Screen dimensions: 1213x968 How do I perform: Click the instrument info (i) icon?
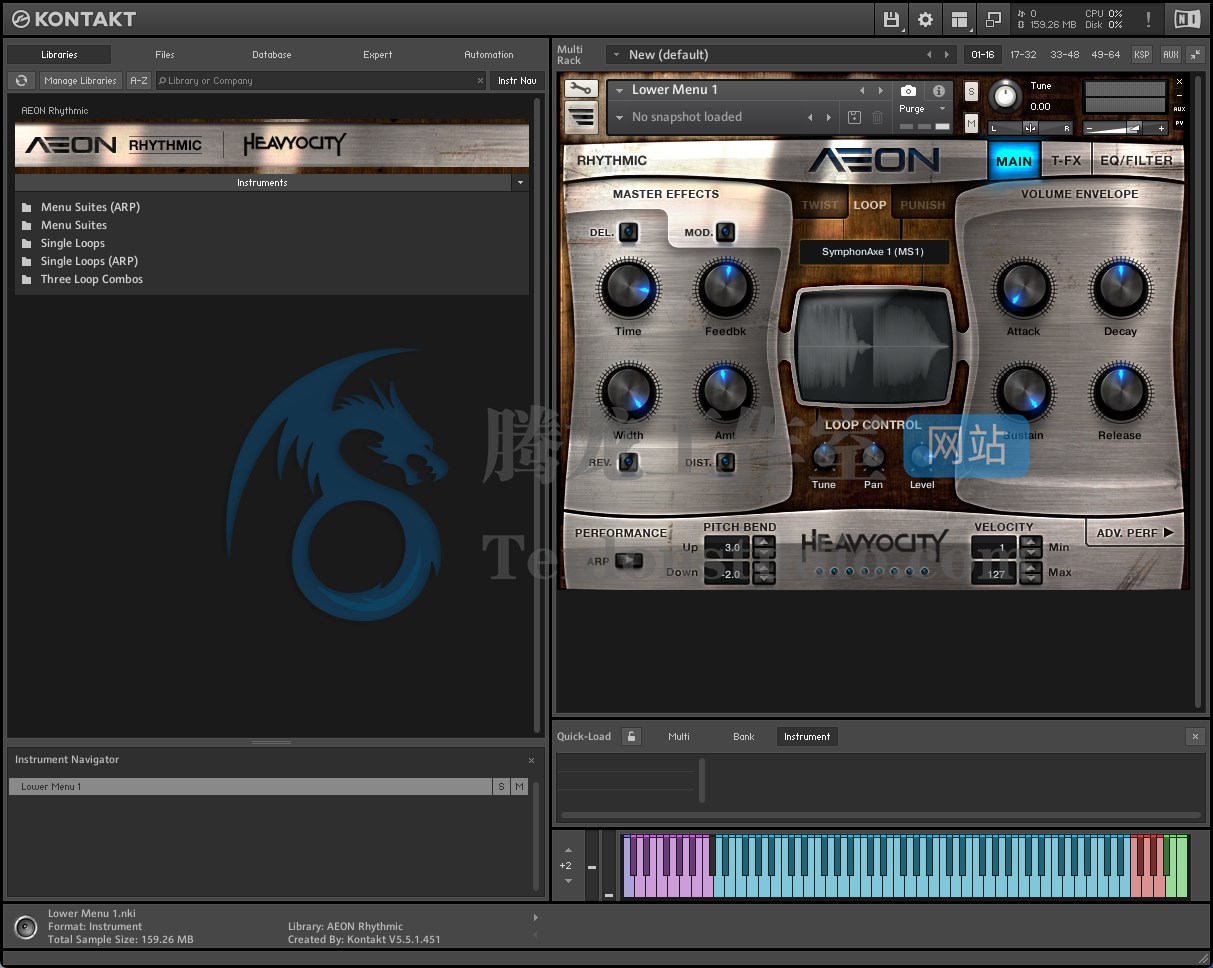coord(938,90)
